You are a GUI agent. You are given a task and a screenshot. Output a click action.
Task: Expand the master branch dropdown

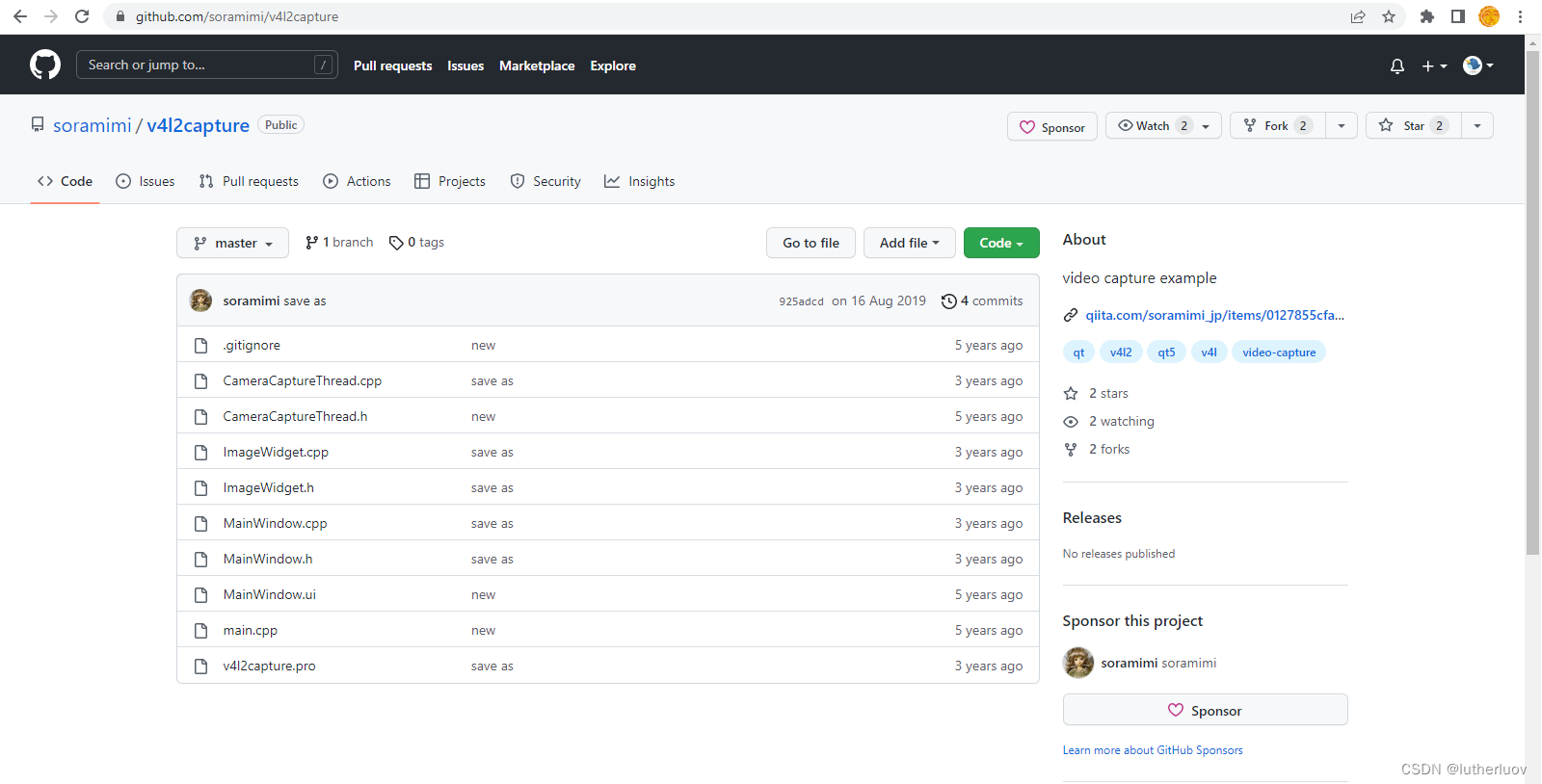pos(232,243)
